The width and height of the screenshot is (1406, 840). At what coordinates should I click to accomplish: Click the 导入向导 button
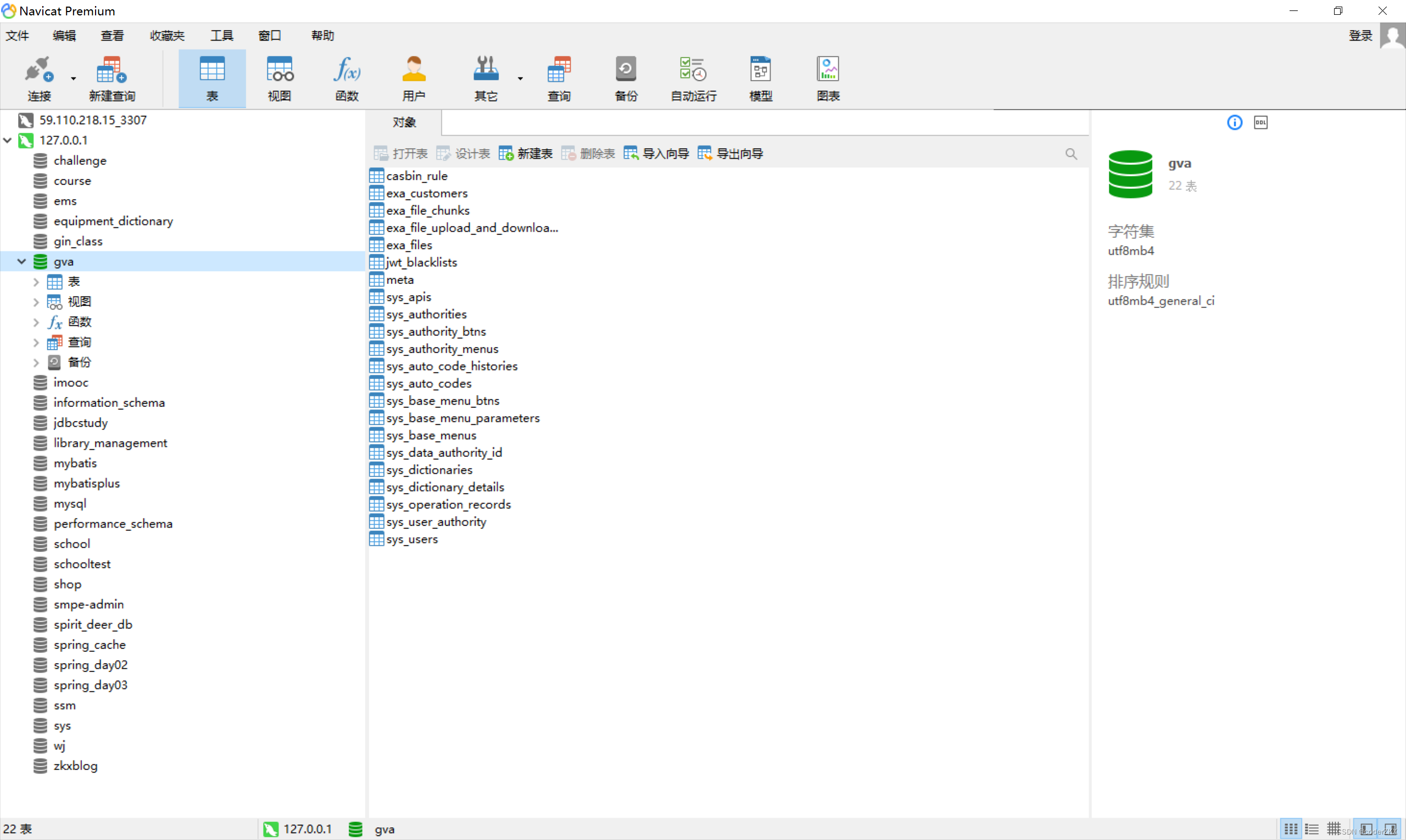click(x=656, y=153)
